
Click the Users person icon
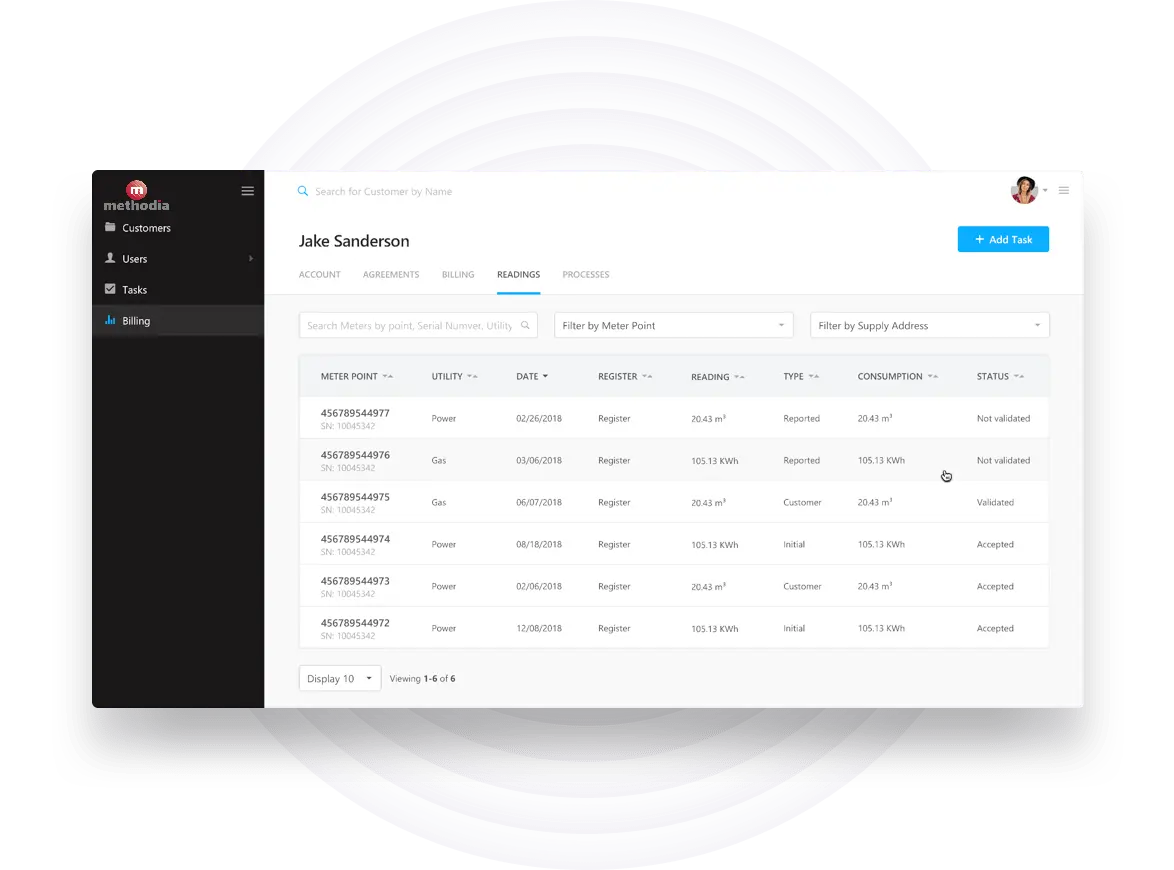(x=110, y=258)
